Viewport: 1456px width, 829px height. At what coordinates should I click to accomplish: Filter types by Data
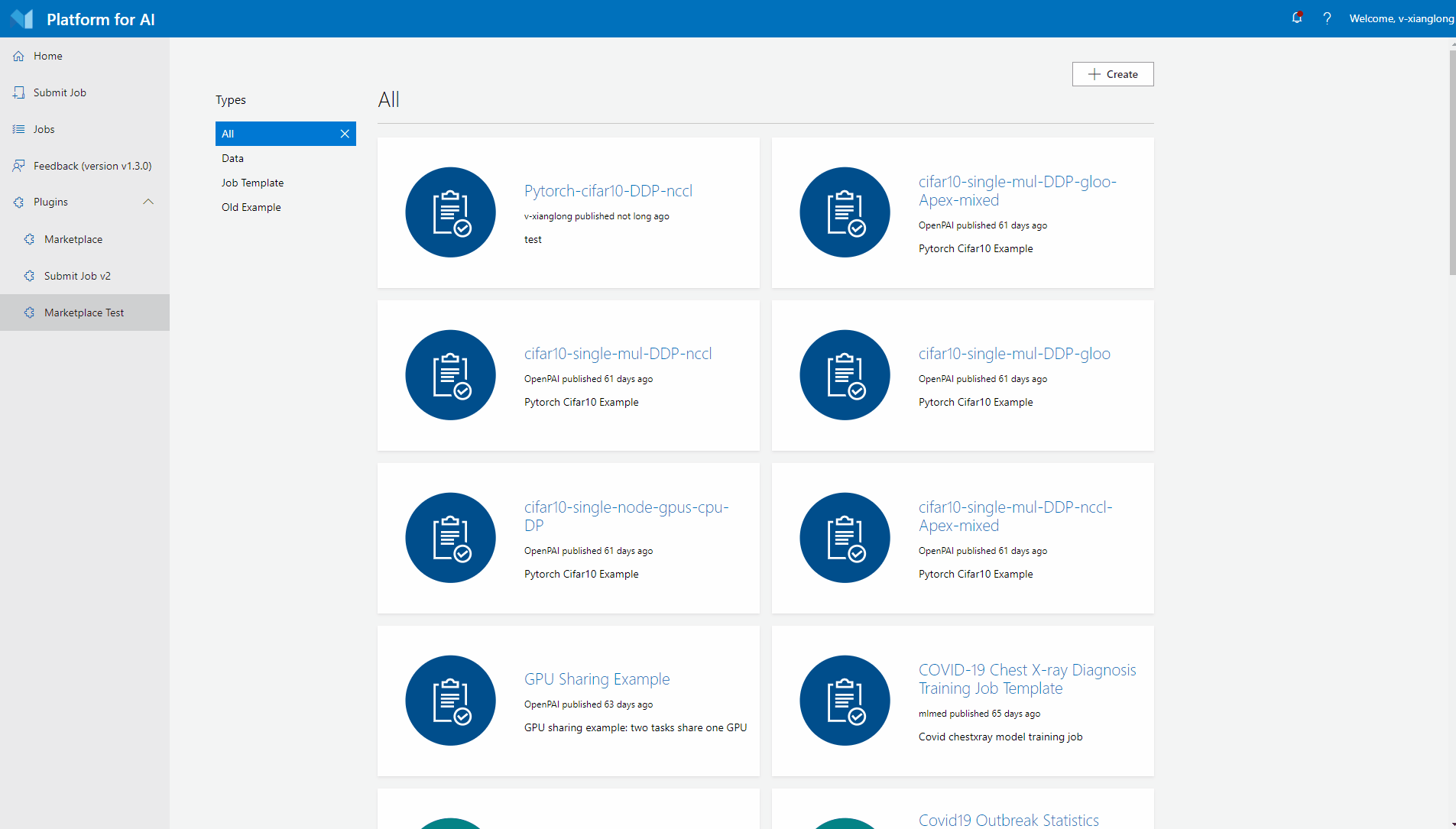[x=286, y=158]
